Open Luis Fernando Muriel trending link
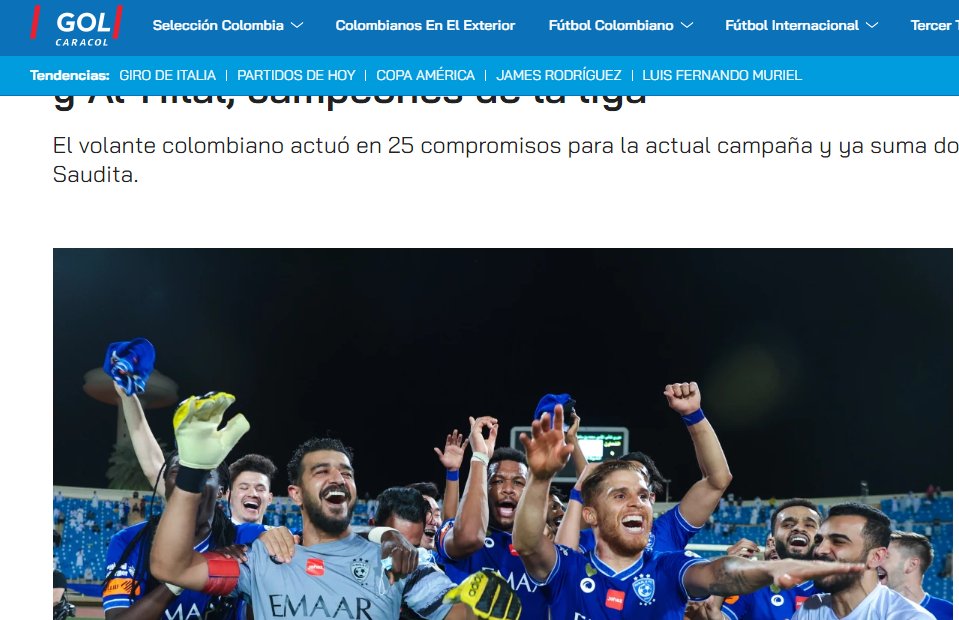The width and height of the screenshot is (959, 620). tap(722, 75)
